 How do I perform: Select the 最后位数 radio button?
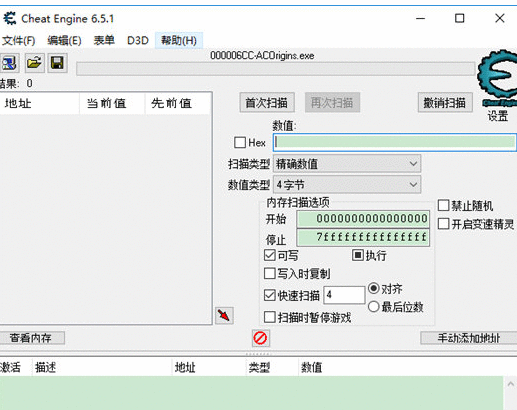374,306
